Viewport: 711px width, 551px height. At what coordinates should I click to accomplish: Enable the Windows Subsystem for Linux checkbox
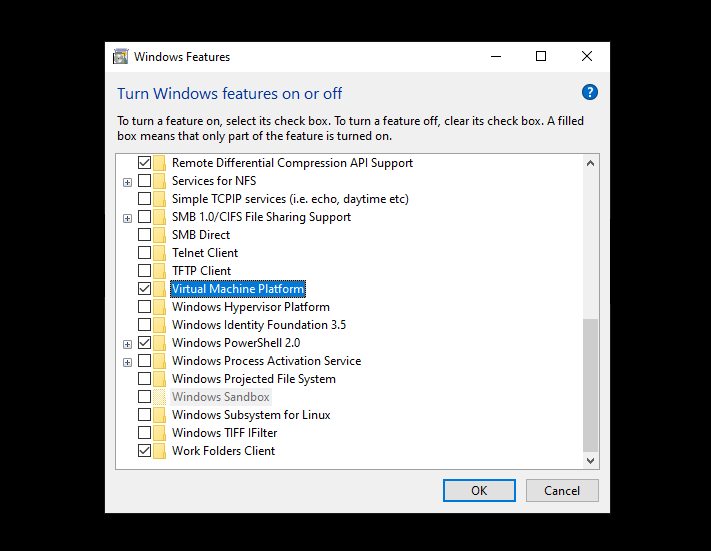click(144, 414)
